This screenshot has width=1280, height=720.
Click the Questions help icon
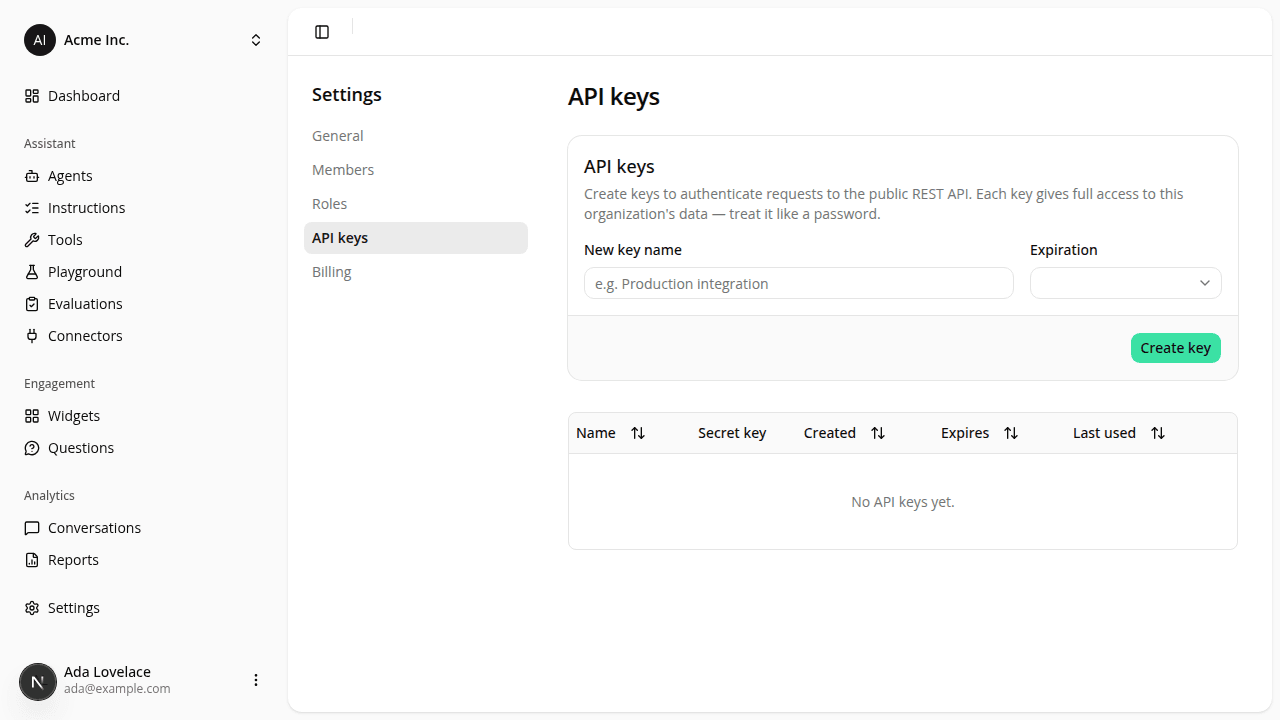[32, 448]
